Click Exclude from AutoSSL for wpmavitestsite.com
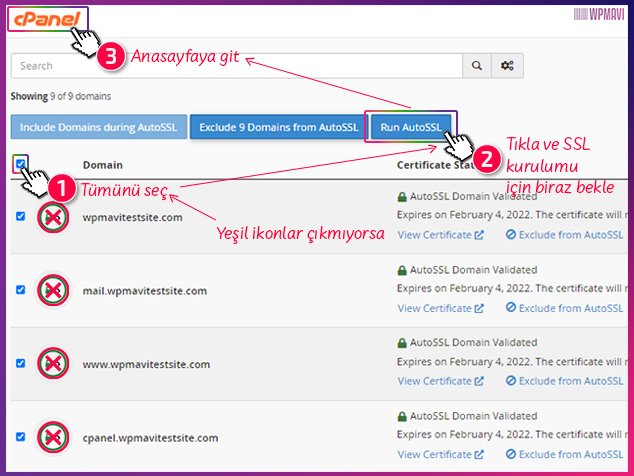 [x=564, y=235]
